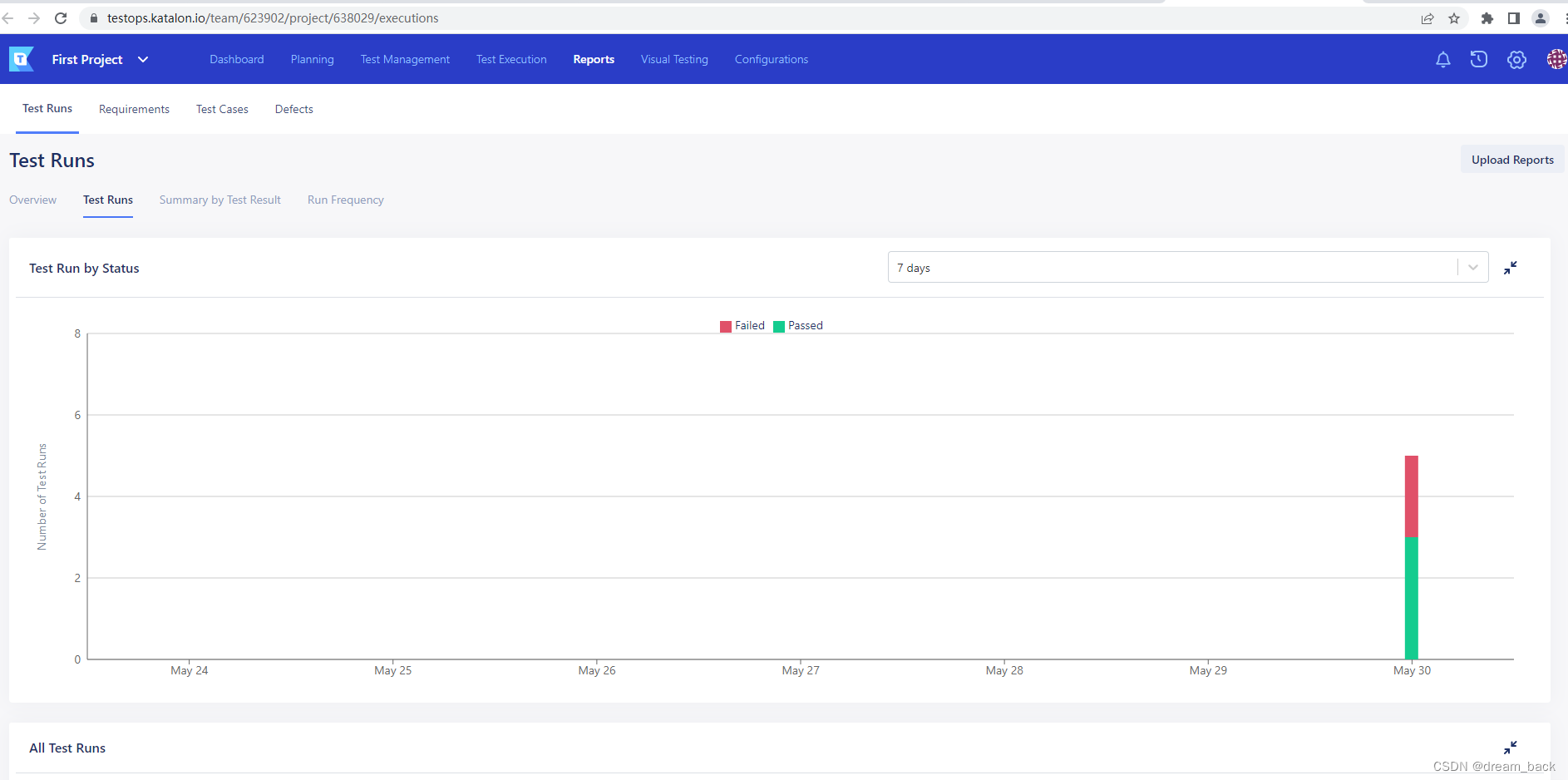Image resolution: width=1568 pixels, height=780 pixels.
Task: Click the red Failed bar segment for May 30
Action: point(1412,496)
